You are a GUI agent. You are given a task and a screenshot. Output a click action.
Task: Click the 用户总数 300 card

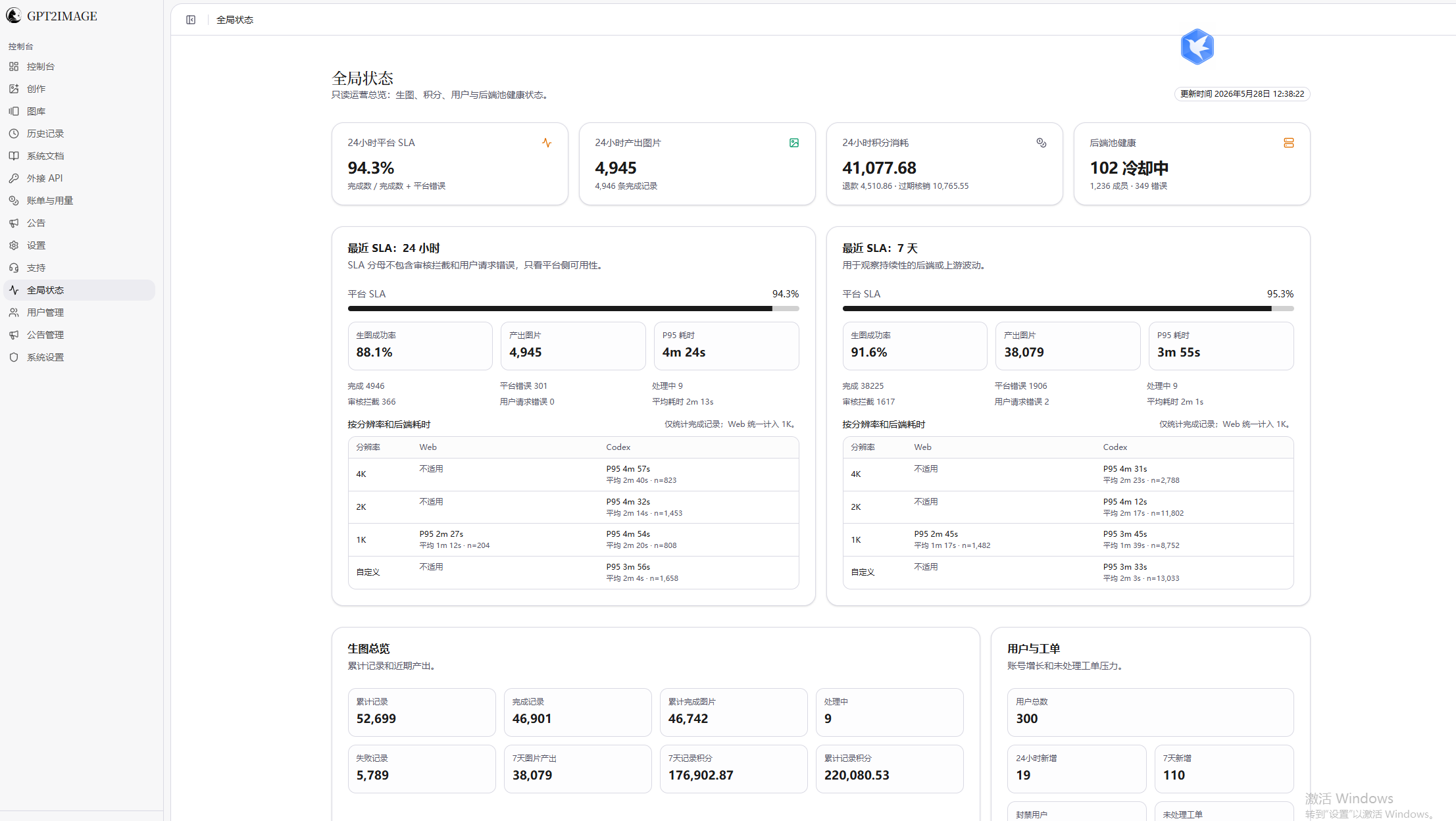tap(1150, 712)
